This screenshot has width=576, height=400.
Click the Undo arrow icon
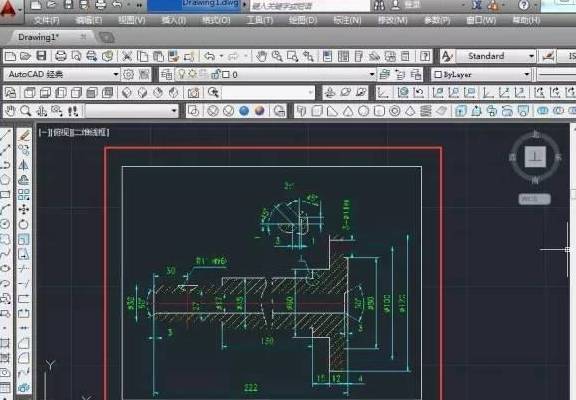click(209, 56)
